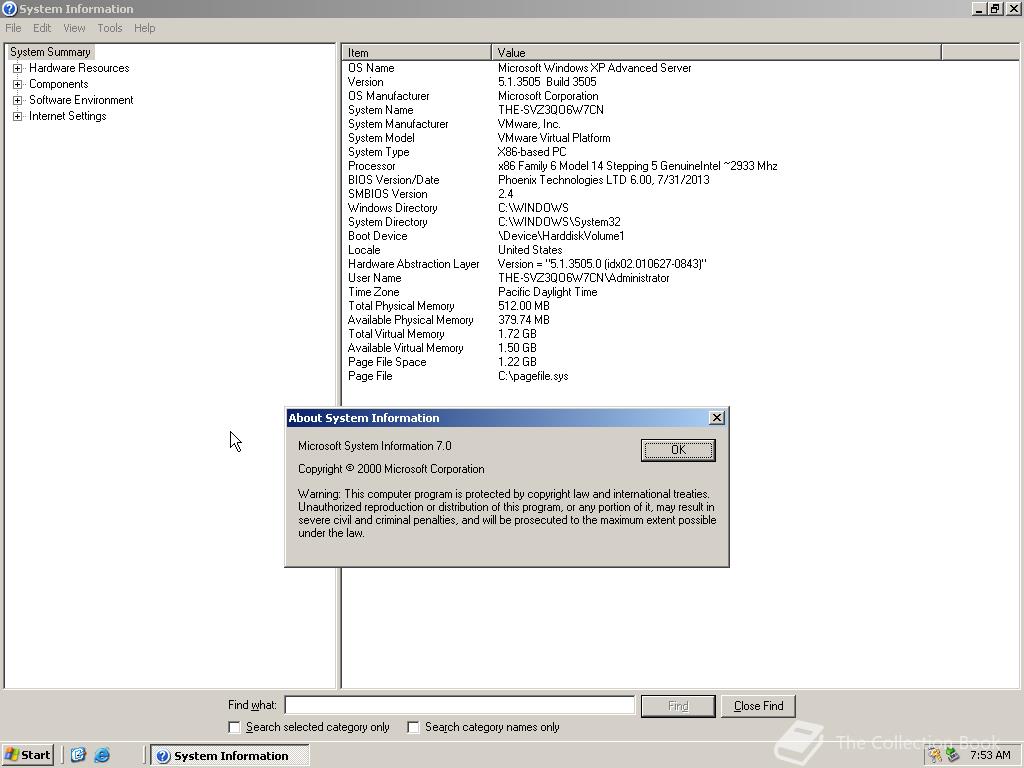
Task: Enable Search category names only checkbox
Action: click(x=413, y=727)
